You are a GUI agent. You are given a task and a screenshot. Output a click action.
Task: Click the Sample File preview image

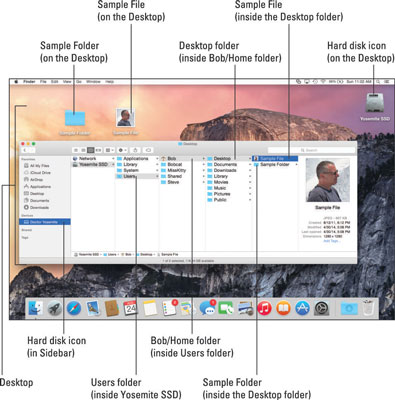click(x=328, y=180)
